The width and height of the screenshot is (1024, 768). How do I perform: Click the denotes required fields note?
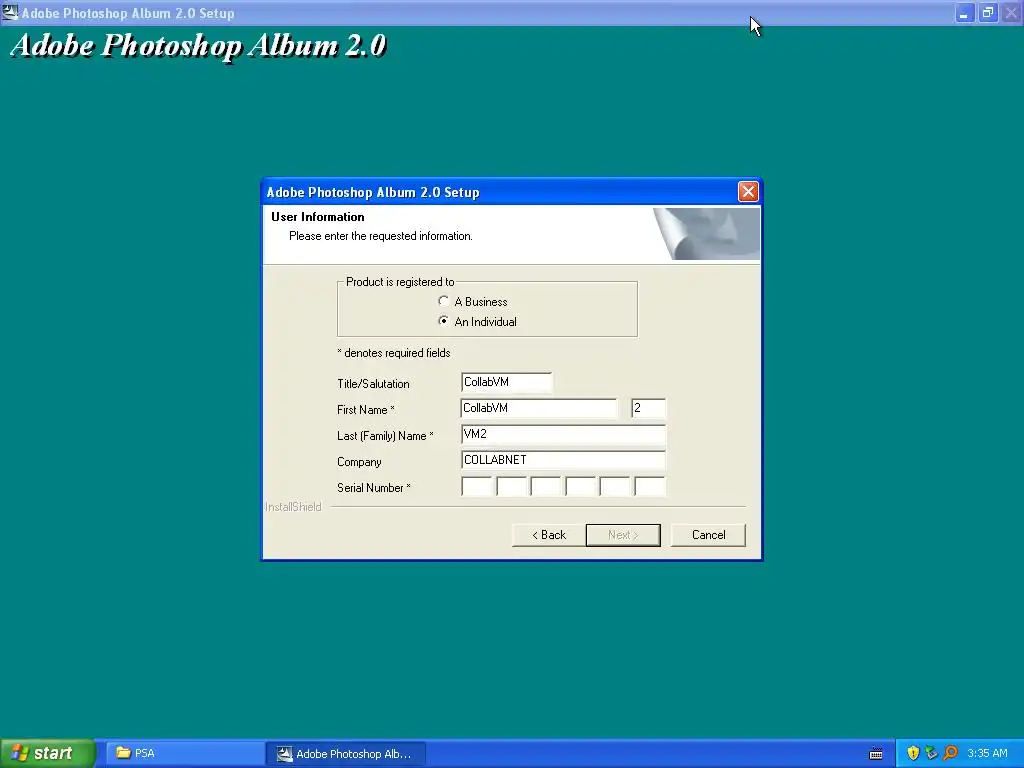tap(394, 353)
